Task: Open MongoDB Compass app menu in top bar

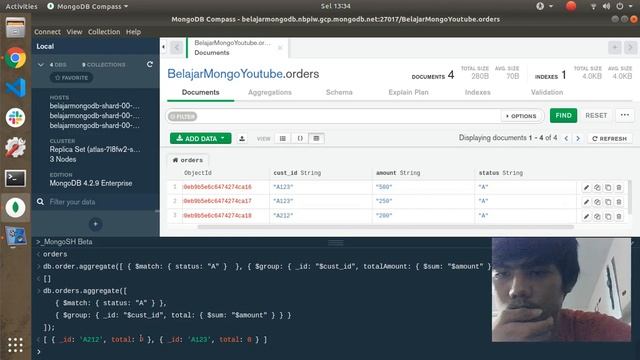Action: pos(88,6)
